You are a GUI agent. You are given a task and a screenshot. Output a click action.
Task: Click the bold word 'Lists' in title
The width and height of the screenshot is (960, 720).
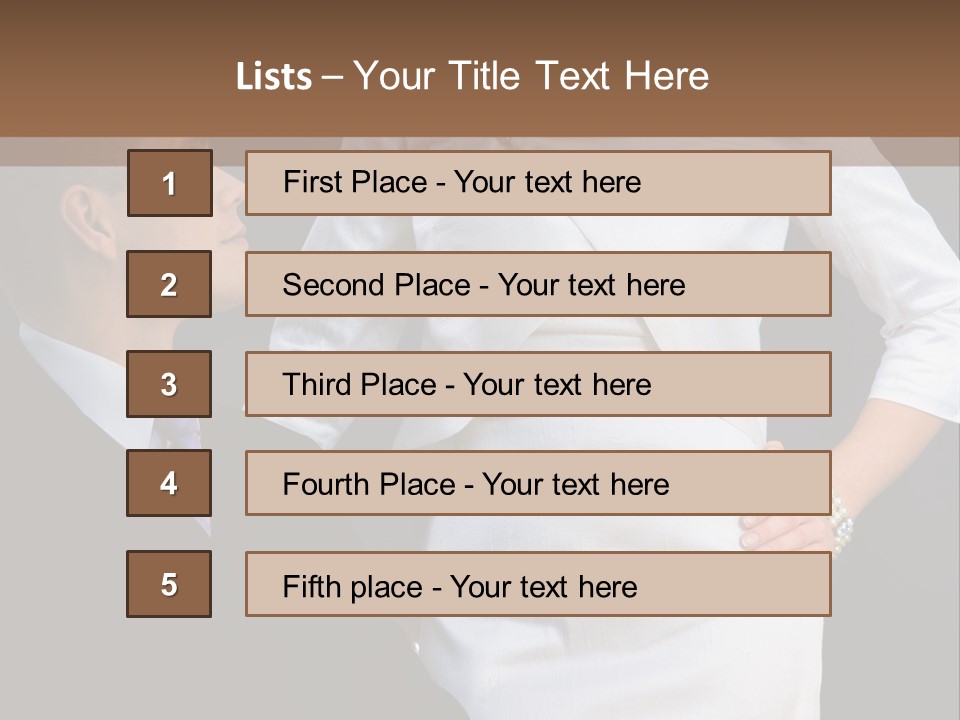tap(274, 77)
